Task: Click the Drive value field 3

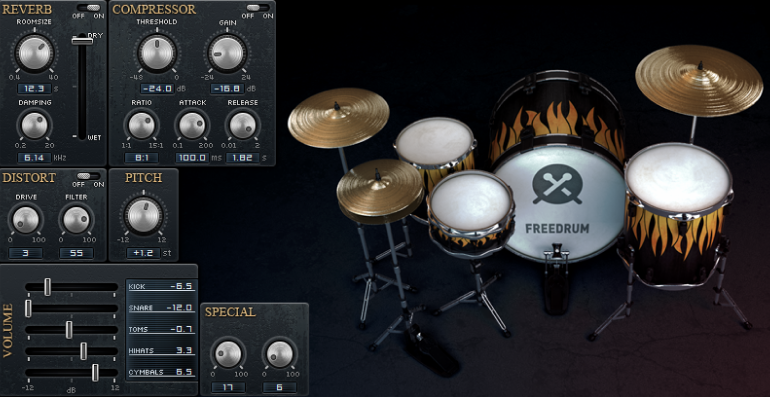Action: (x=25, y=253)
